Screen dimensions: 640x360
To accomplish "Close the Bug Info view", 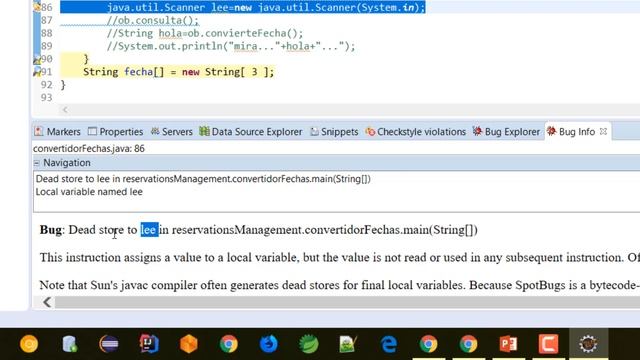I will pyautogui.click(x=603, y=131).
